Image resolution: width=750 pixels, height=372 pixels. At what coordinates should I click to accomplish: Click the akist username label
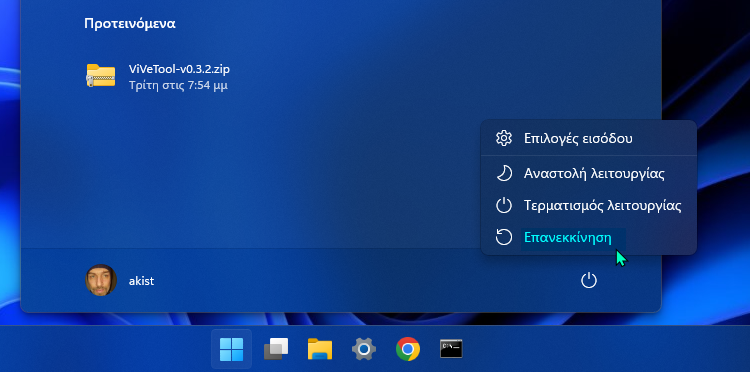142,281
